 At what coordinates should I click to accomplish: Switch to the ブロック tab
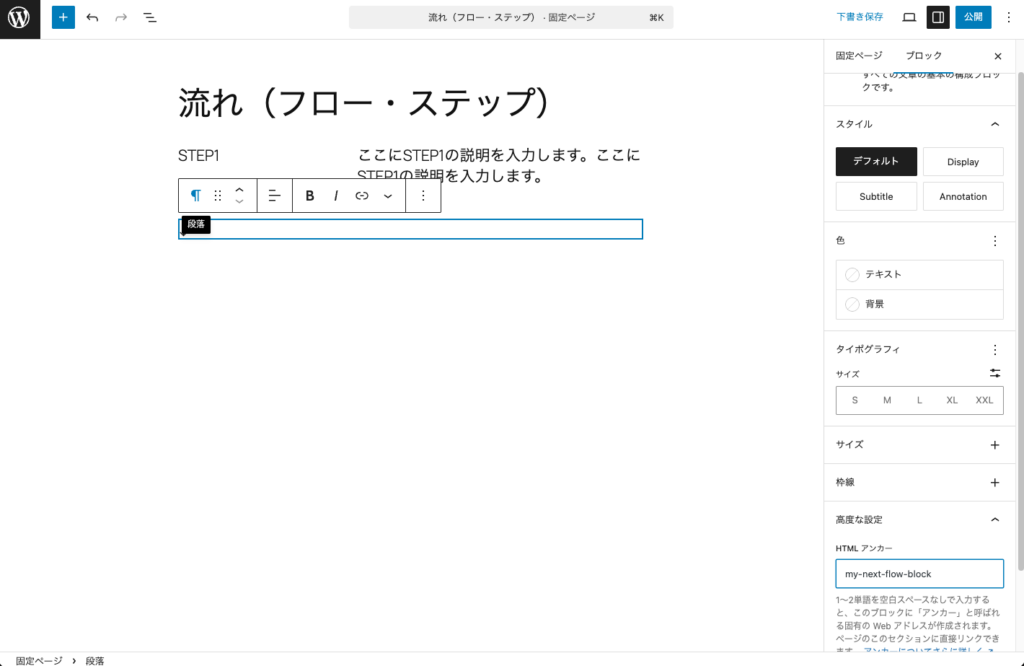point(922,56)
